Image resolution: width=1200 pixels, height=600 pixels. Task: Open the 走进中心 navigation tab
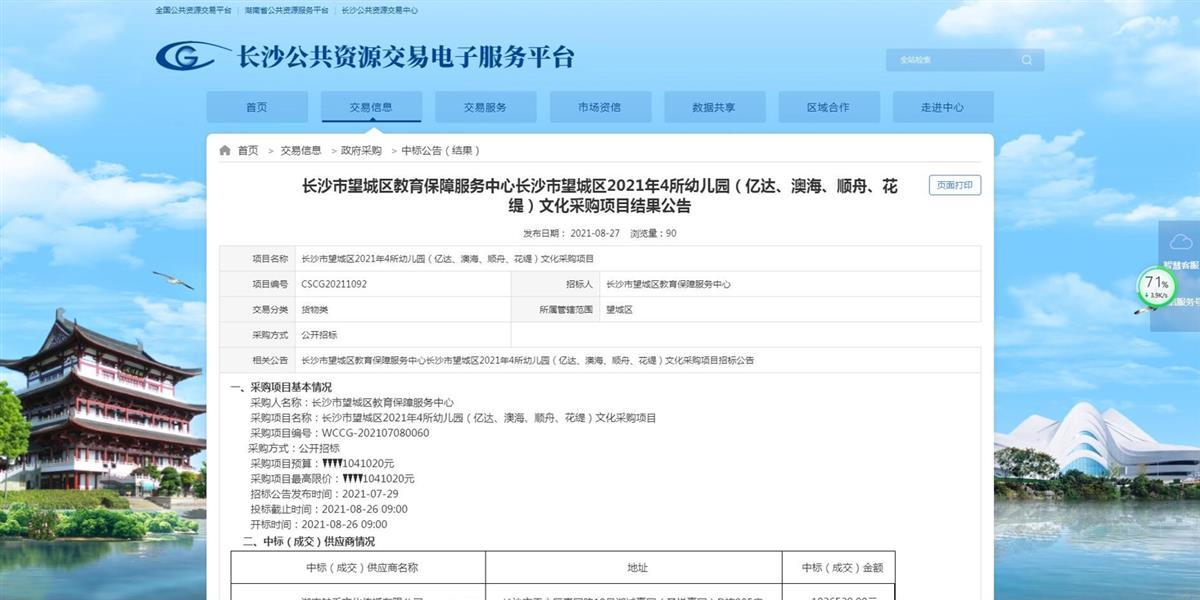(x=942, y=107)
